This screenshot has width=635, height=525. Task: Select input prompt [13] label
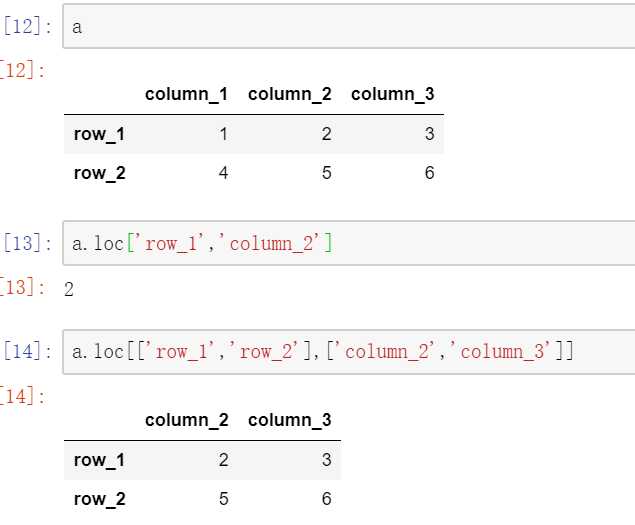tap(27, 243)
